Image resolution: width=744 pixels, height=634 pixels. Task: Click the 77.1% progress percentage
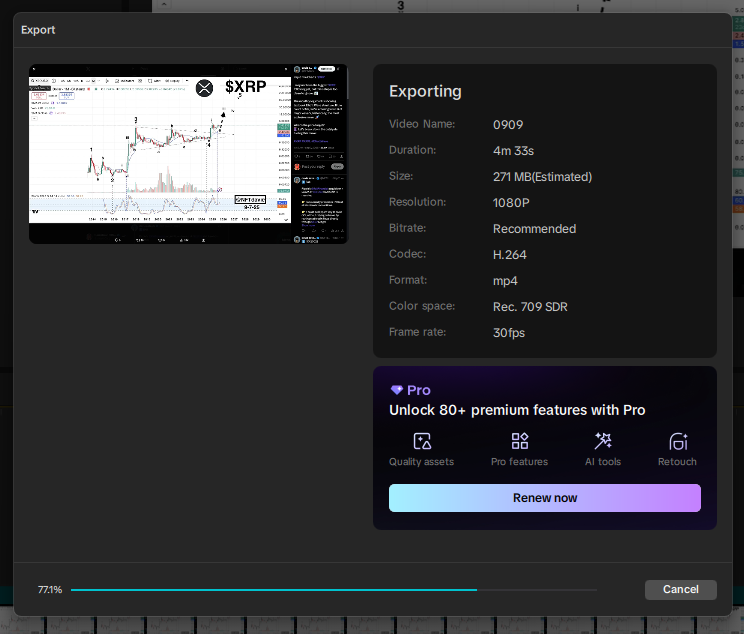[x=50, y=590]
